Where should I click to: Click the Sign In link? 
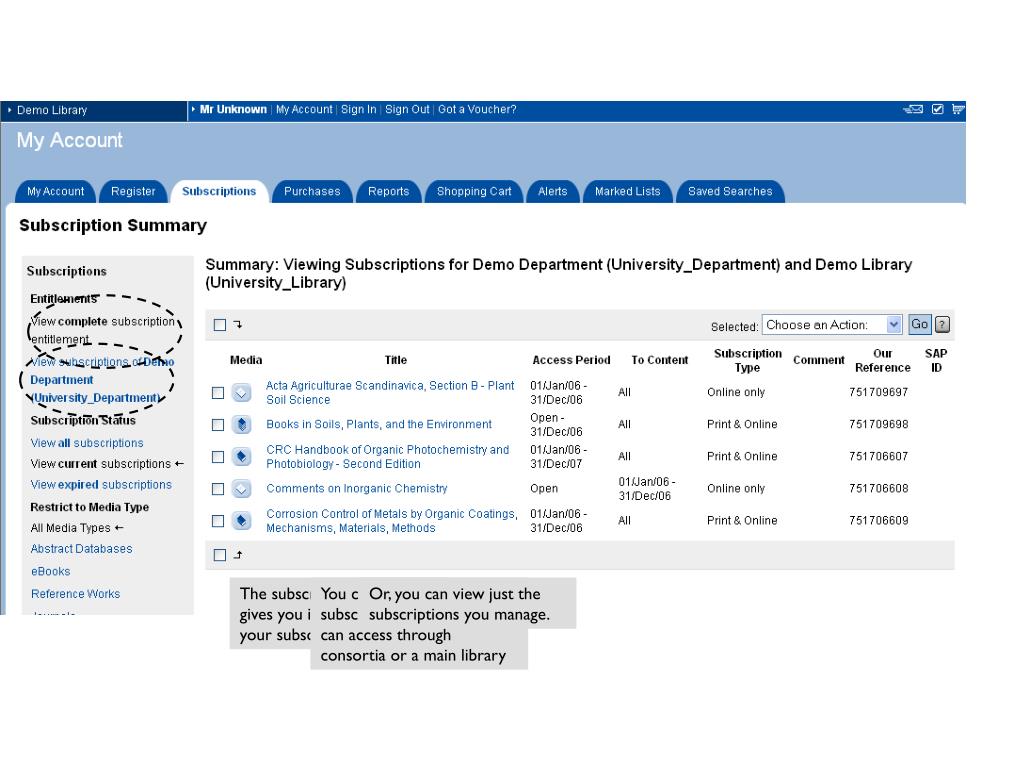click(x=359, y=110)
